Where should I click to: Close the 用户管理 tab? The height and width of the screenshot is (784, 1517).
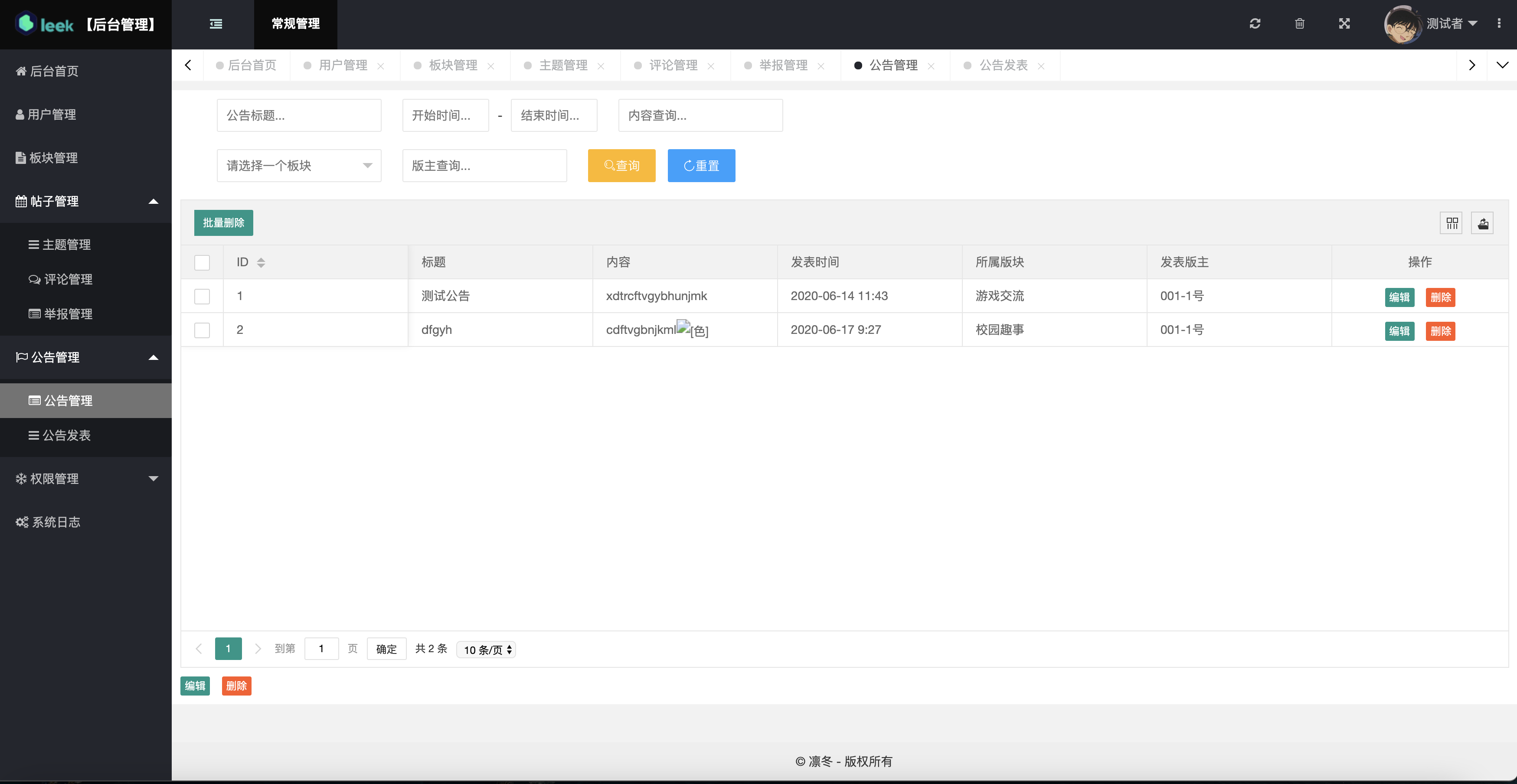tap(381, 66)
